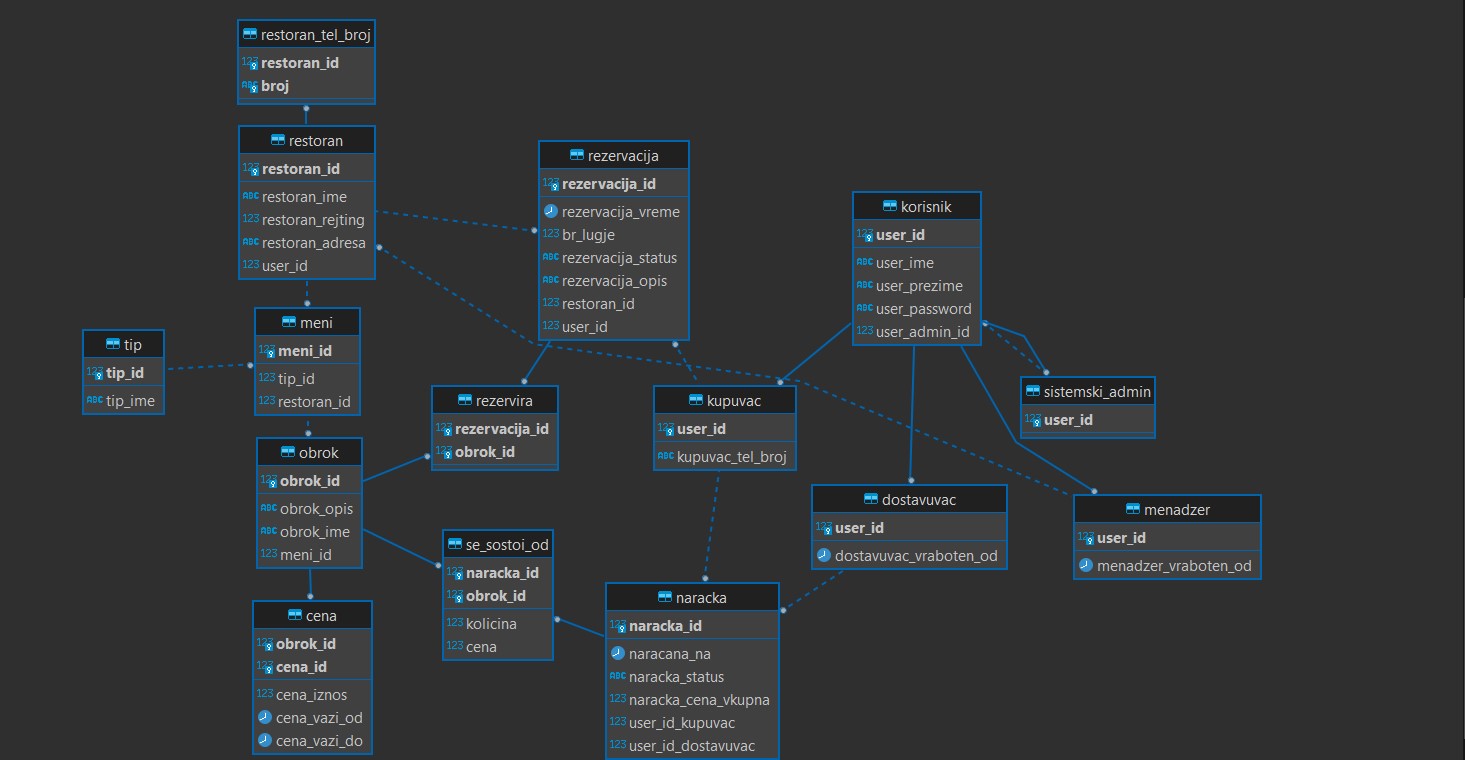Viewport: 1465px width, 760px height.
Task: Click the table icon beside the restoran title
Action: (278, 141)
